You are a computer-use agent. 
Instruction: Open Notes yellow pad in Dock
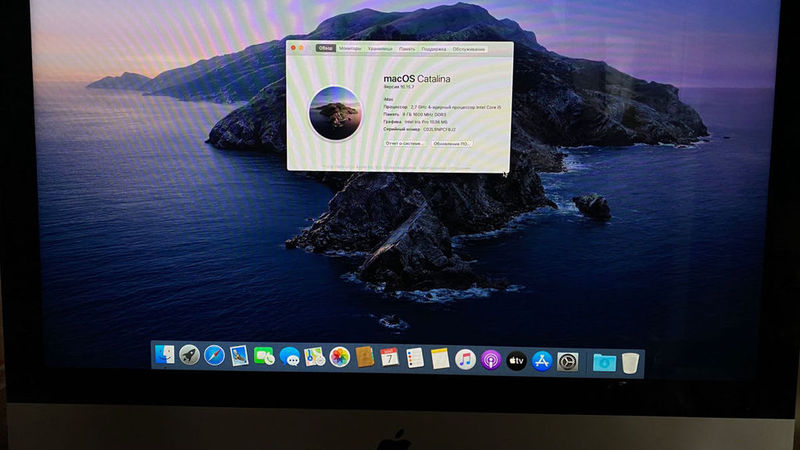pyautogui.click(x=440, y=359)
